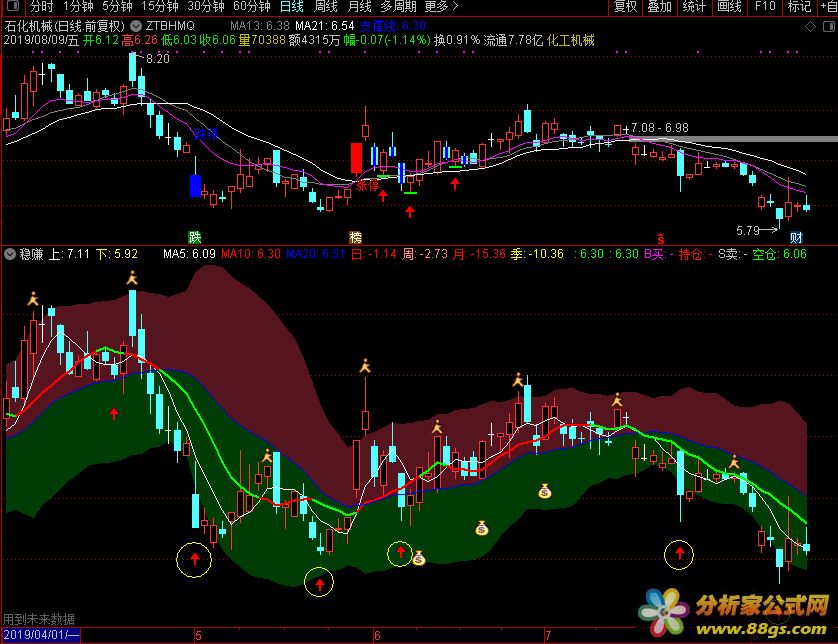
Task: Switch to 30分钟 period
Action: pyautogui.click(x=206, y=6)
